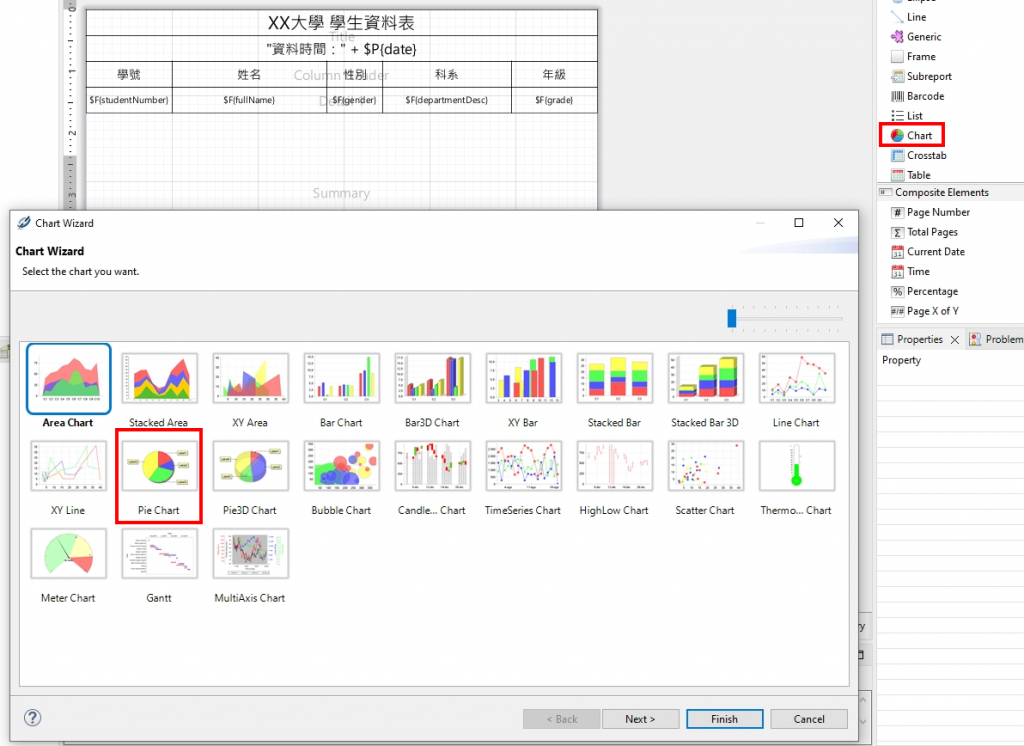The width and height of the screenshot is (1024, 746).
Task: Pick the Time composite element
Action: (910, 271)
